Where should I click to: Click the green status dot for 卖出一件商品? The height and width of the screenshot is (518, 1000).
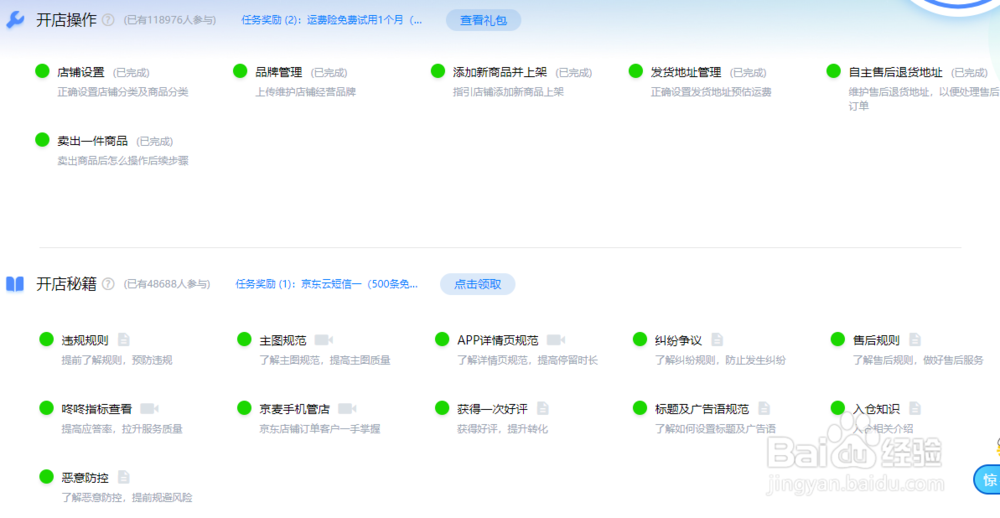tap(42, 140)
